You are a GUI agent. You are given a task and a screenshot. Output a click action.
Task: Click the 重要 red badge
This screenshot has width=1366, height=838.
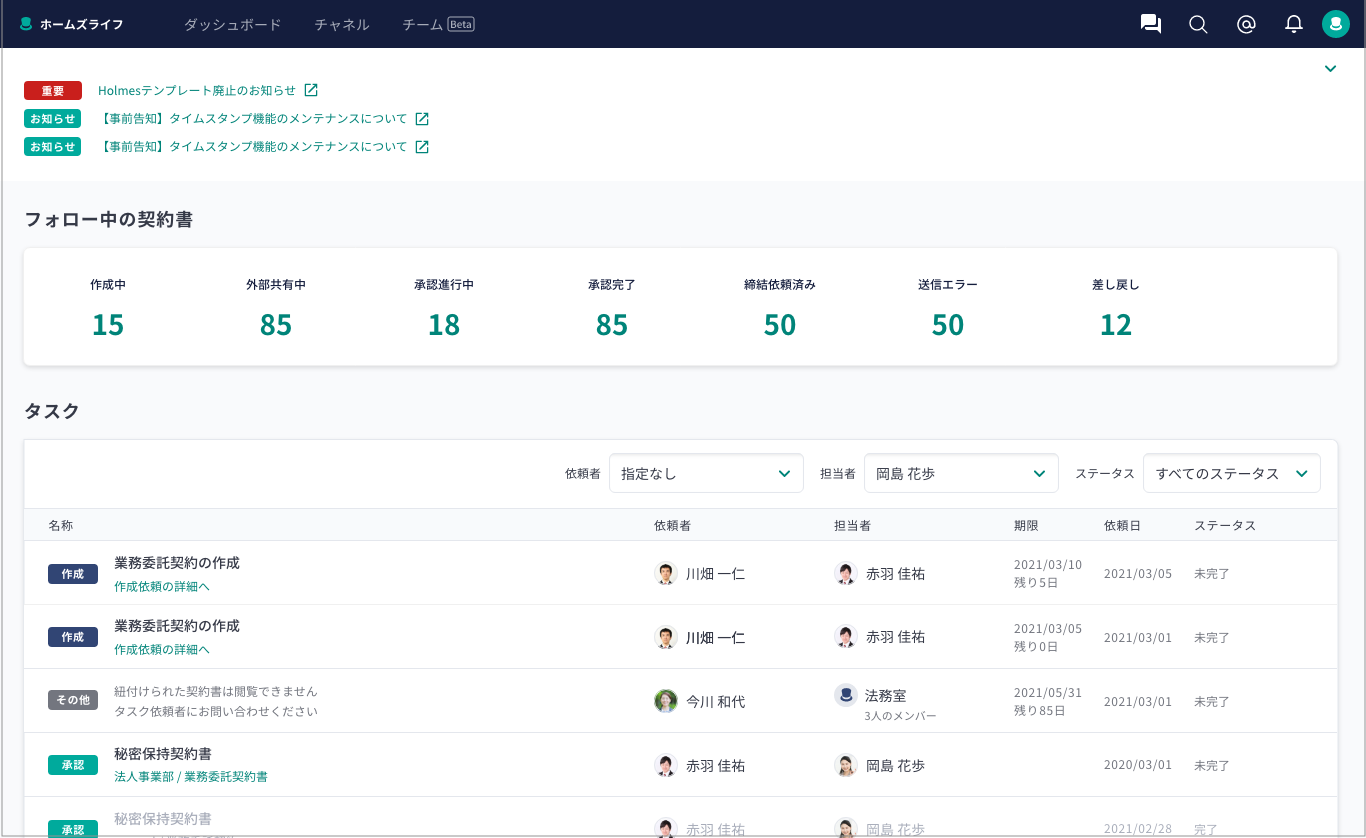coord(53,91)
